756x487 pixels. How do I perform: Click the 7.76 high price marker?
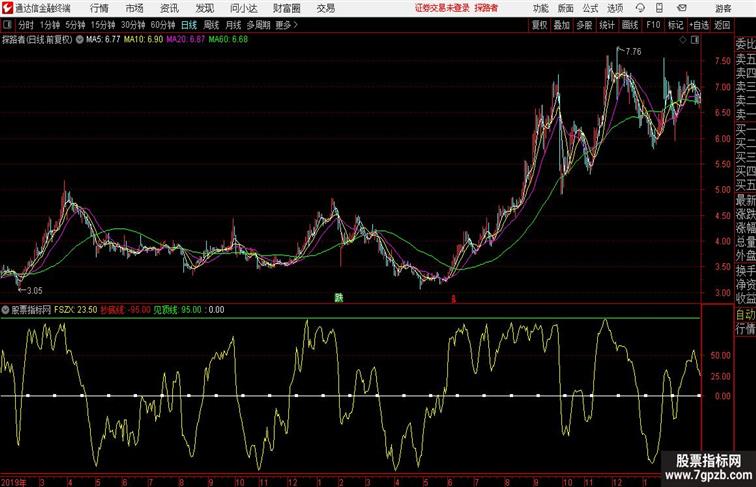click(633, 51)
